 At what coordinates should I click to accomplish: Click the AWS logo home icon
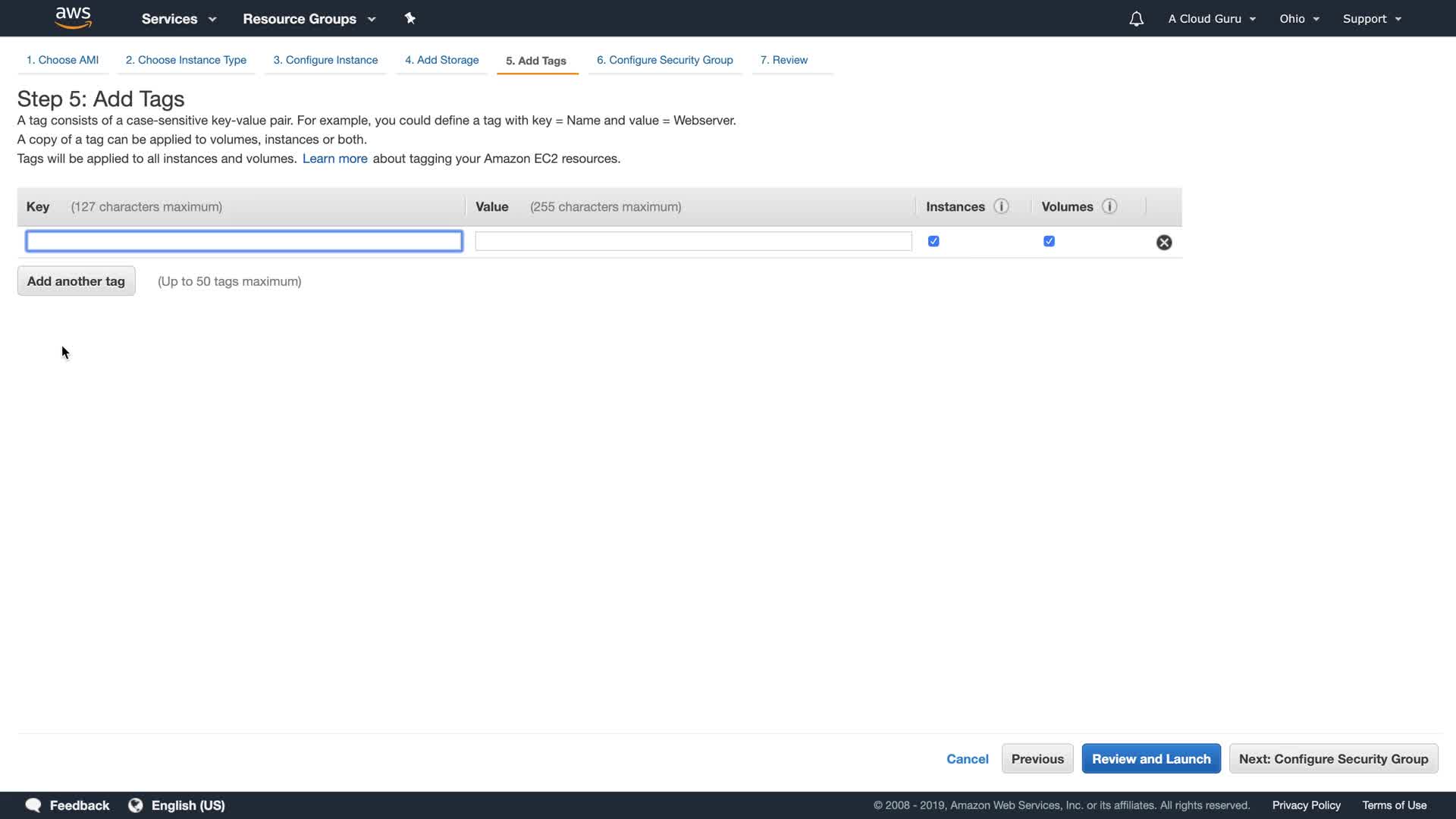[73, 17]
